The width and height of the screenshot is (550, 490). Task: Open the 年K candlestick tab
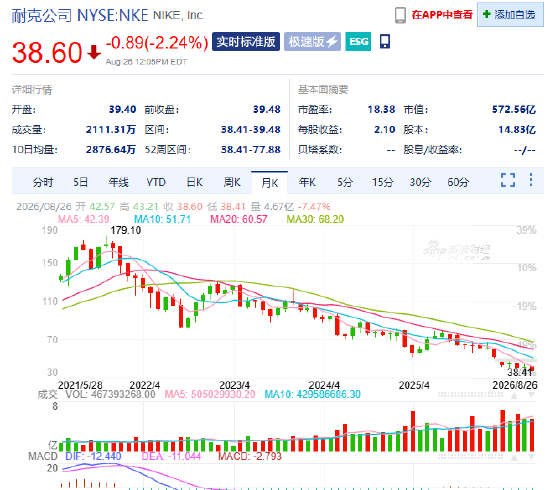pos(307,182)
